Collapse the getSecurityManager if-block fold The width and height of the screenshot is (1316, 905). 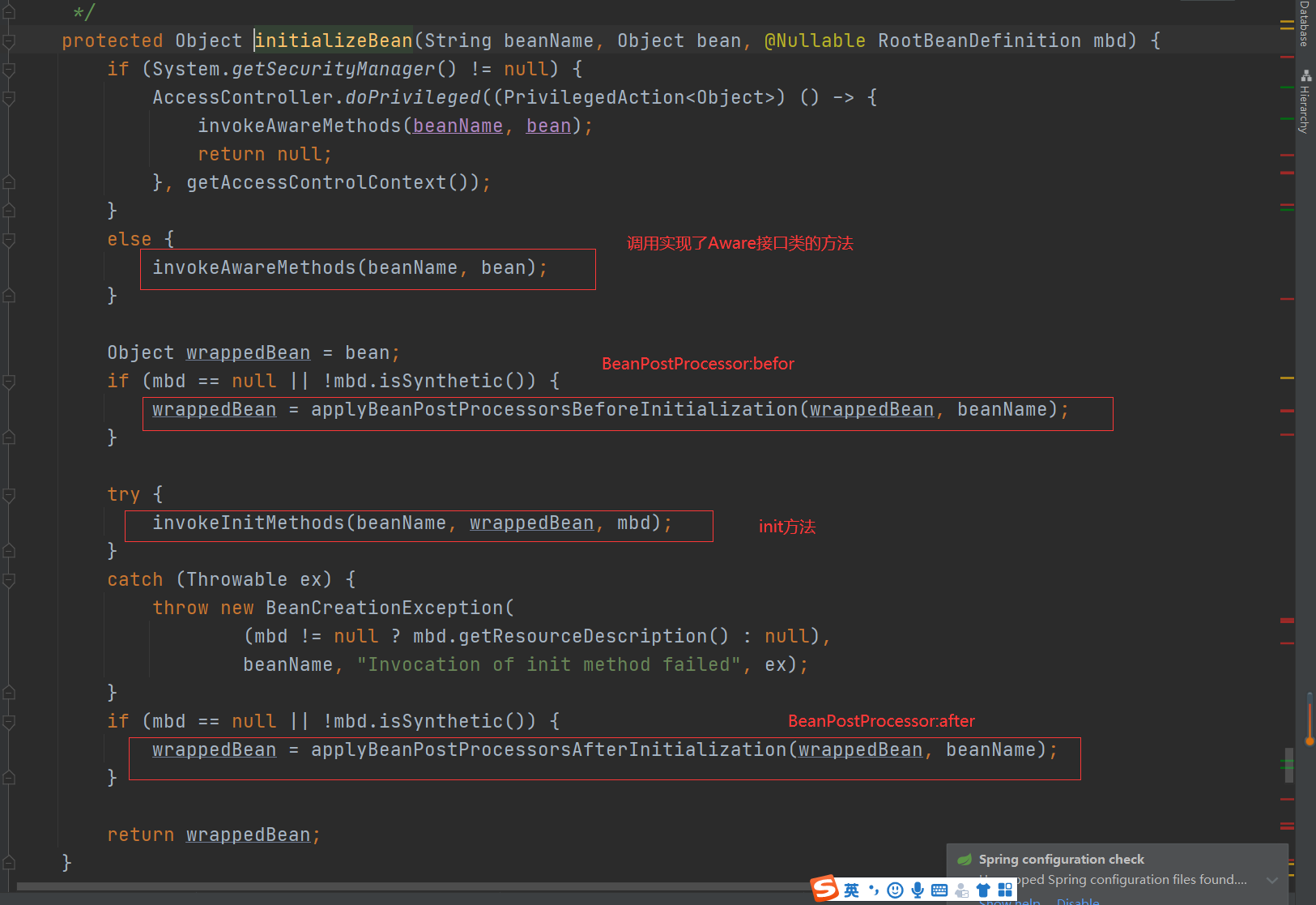pos(9,70)
